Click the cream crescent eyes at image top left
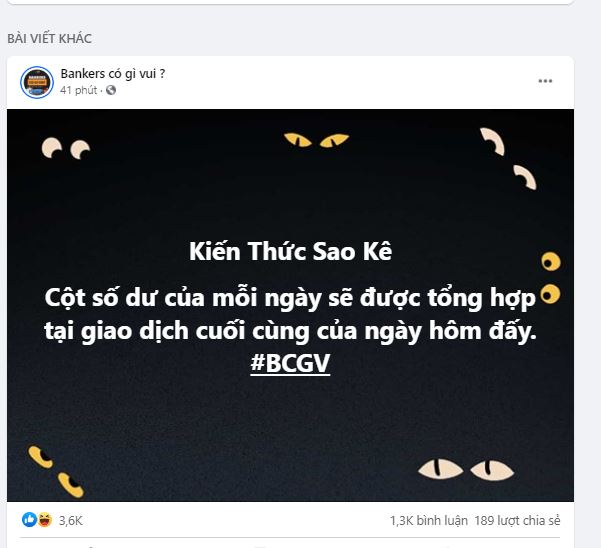This screenshot has width=601, height=548. (x=66, y=148)
